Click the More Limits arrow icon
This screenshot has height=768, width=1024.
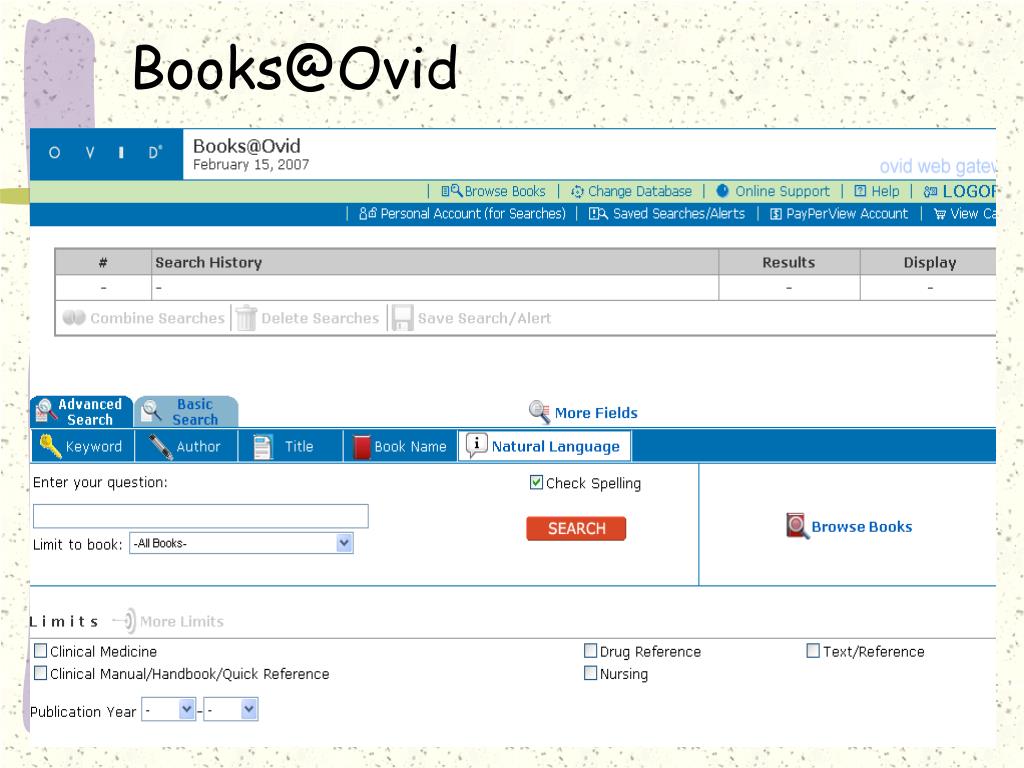[124, 620]
